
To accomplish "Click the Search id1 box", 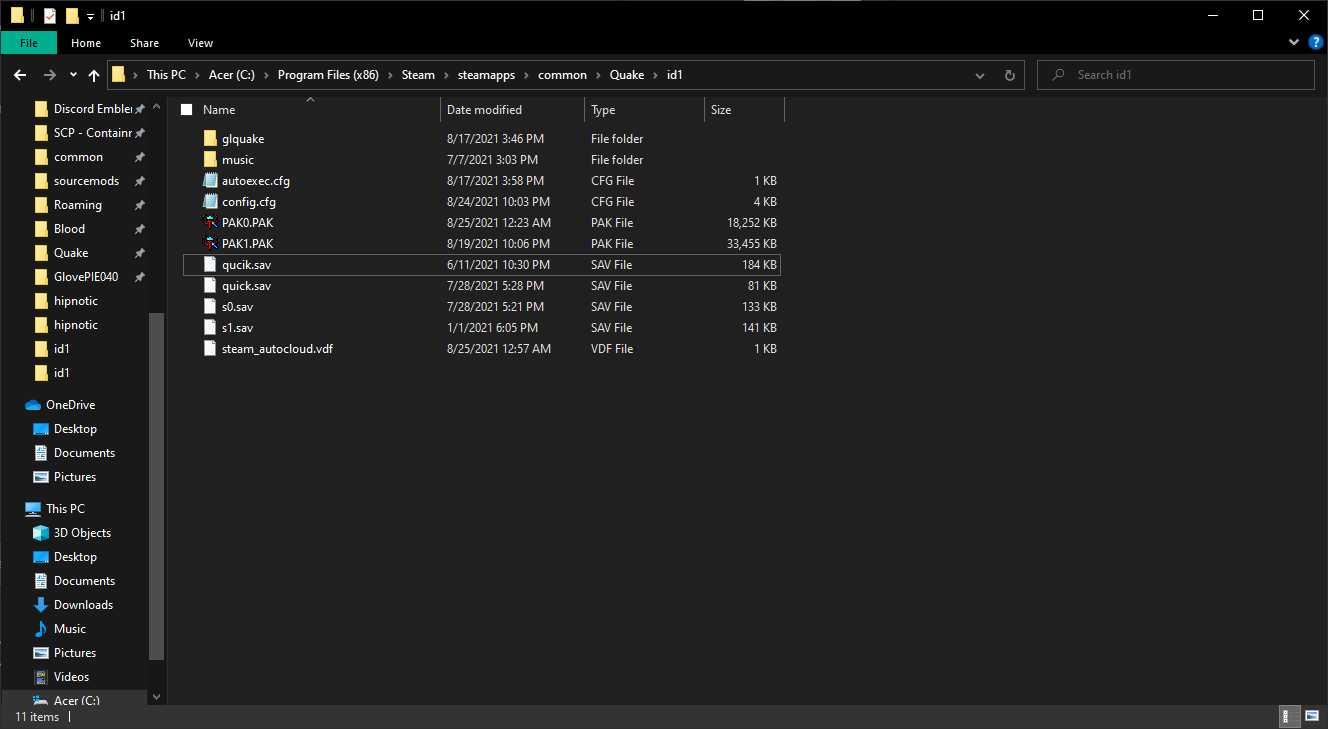I will [x=1176, y=75].
